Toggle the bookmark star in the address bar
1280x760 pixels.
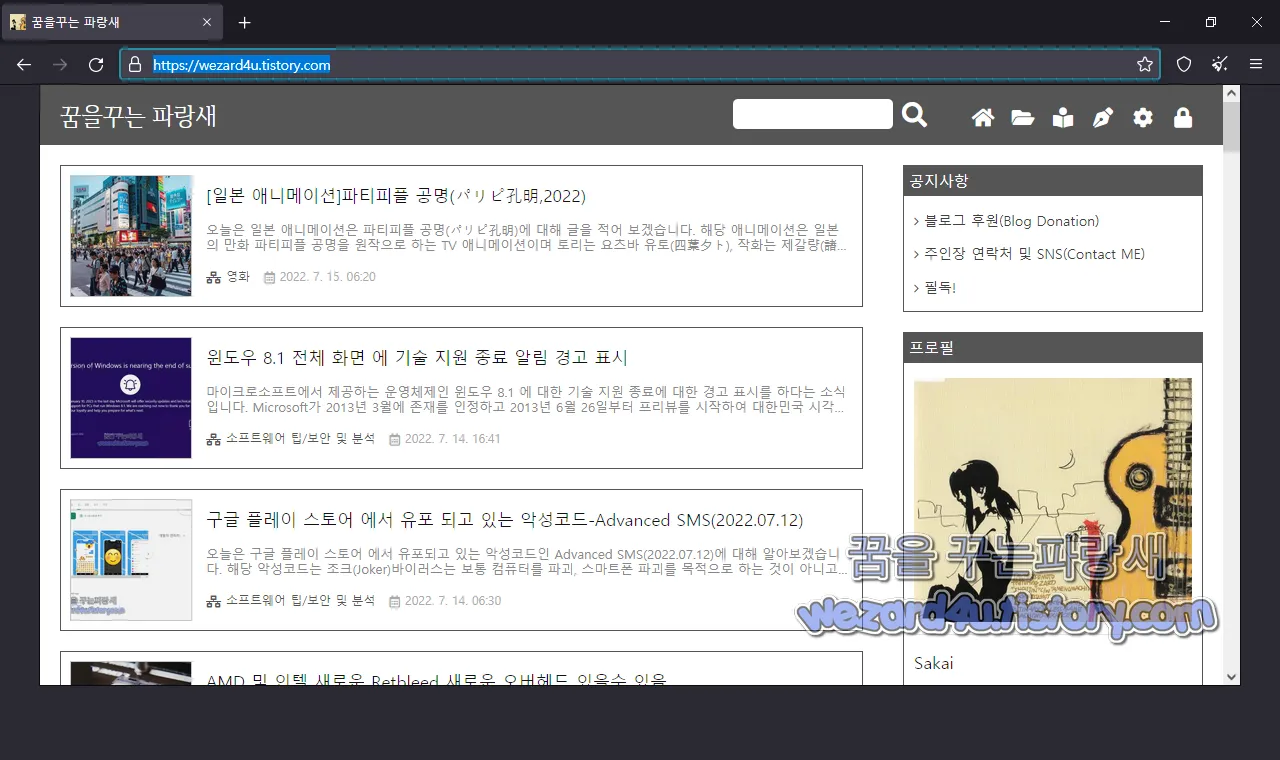1145,63
